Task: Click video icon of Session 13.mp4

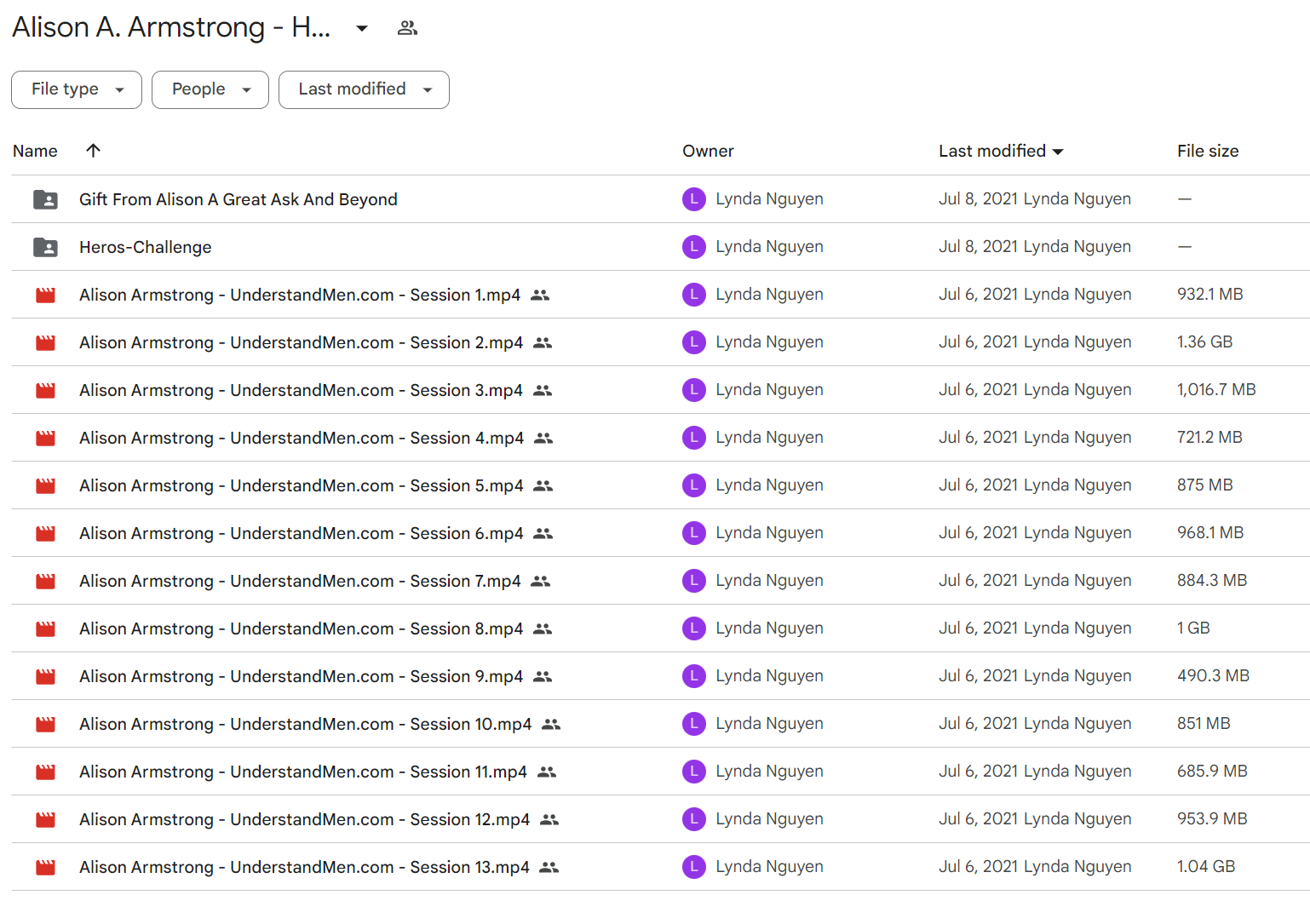Action: point(45,867)
